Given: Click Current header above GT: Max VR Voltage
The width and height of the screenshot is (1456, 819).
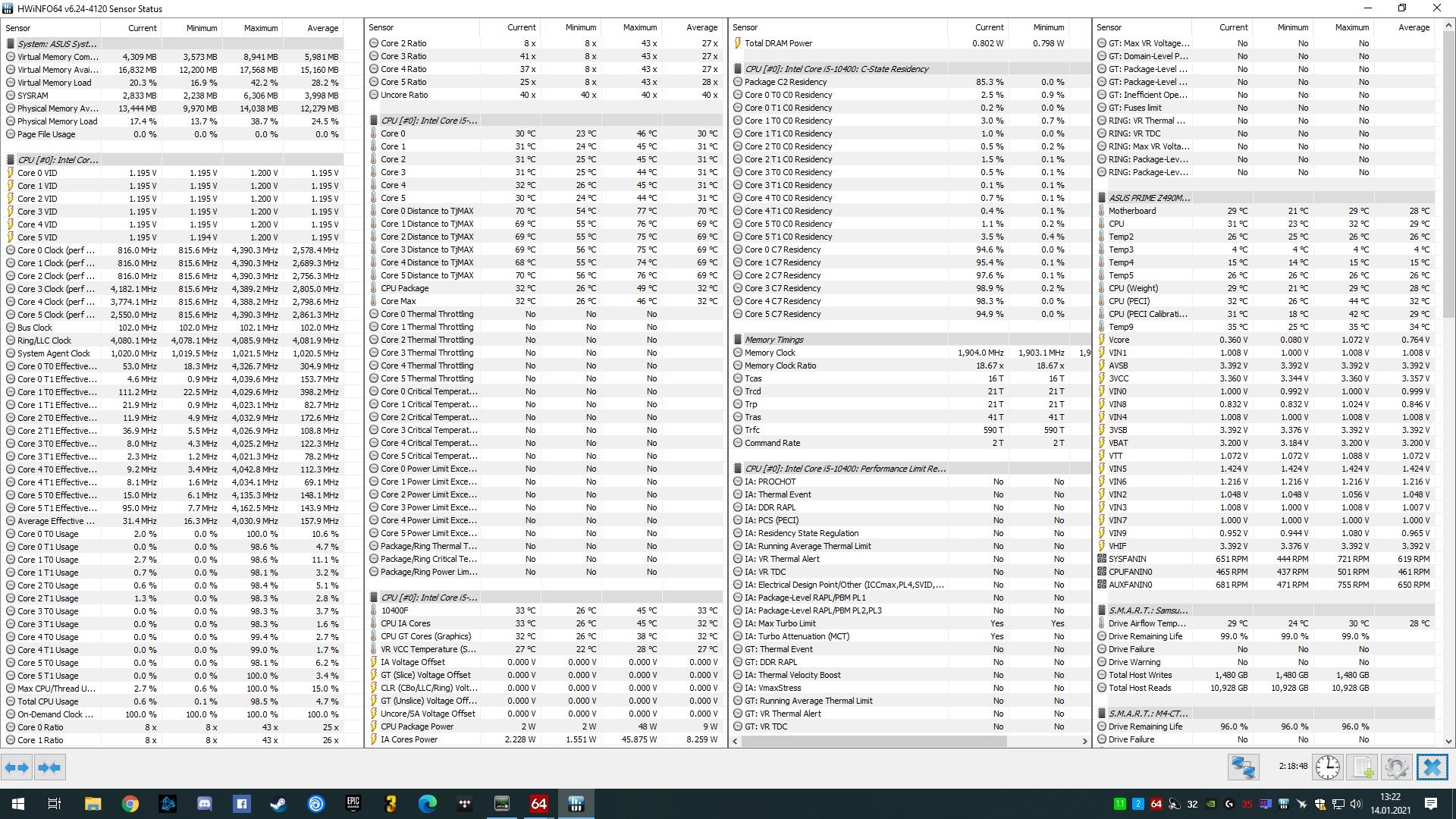Looking at the screenshot, I should (x=1221, y=27).
